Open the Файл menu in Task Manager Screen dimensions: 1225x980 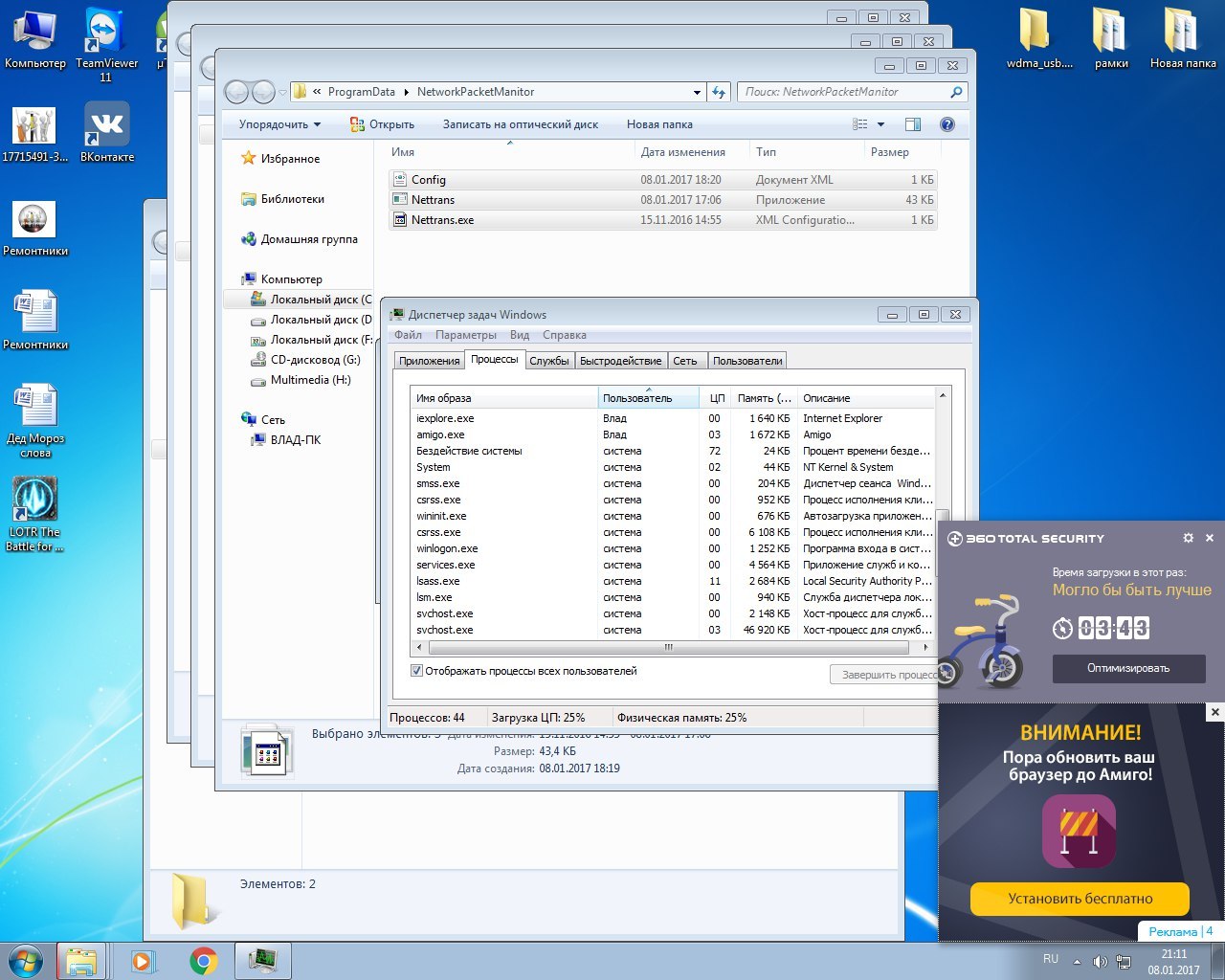click(x=408, y=335)
